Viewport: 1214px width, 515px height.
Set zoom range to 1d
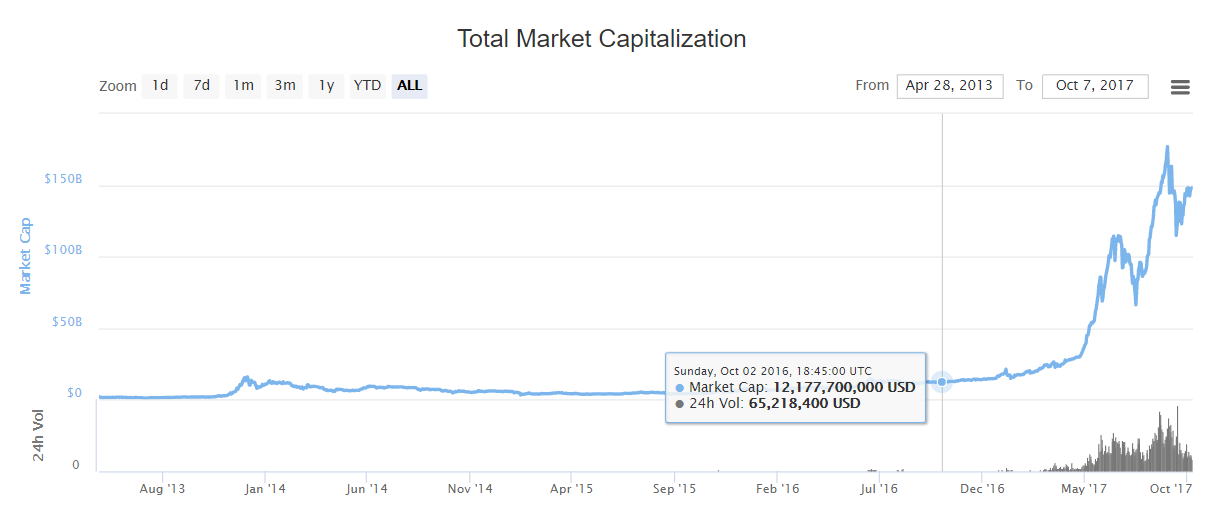pos(160,86)
